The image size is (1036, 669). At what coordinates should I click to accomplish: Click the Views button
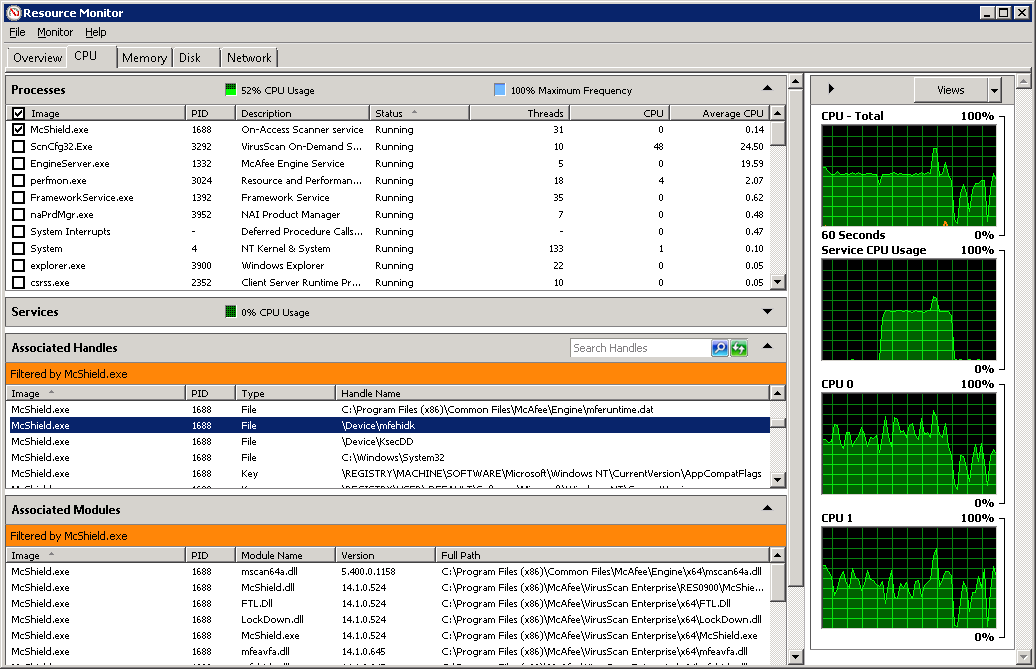click(x=949, y=89)
